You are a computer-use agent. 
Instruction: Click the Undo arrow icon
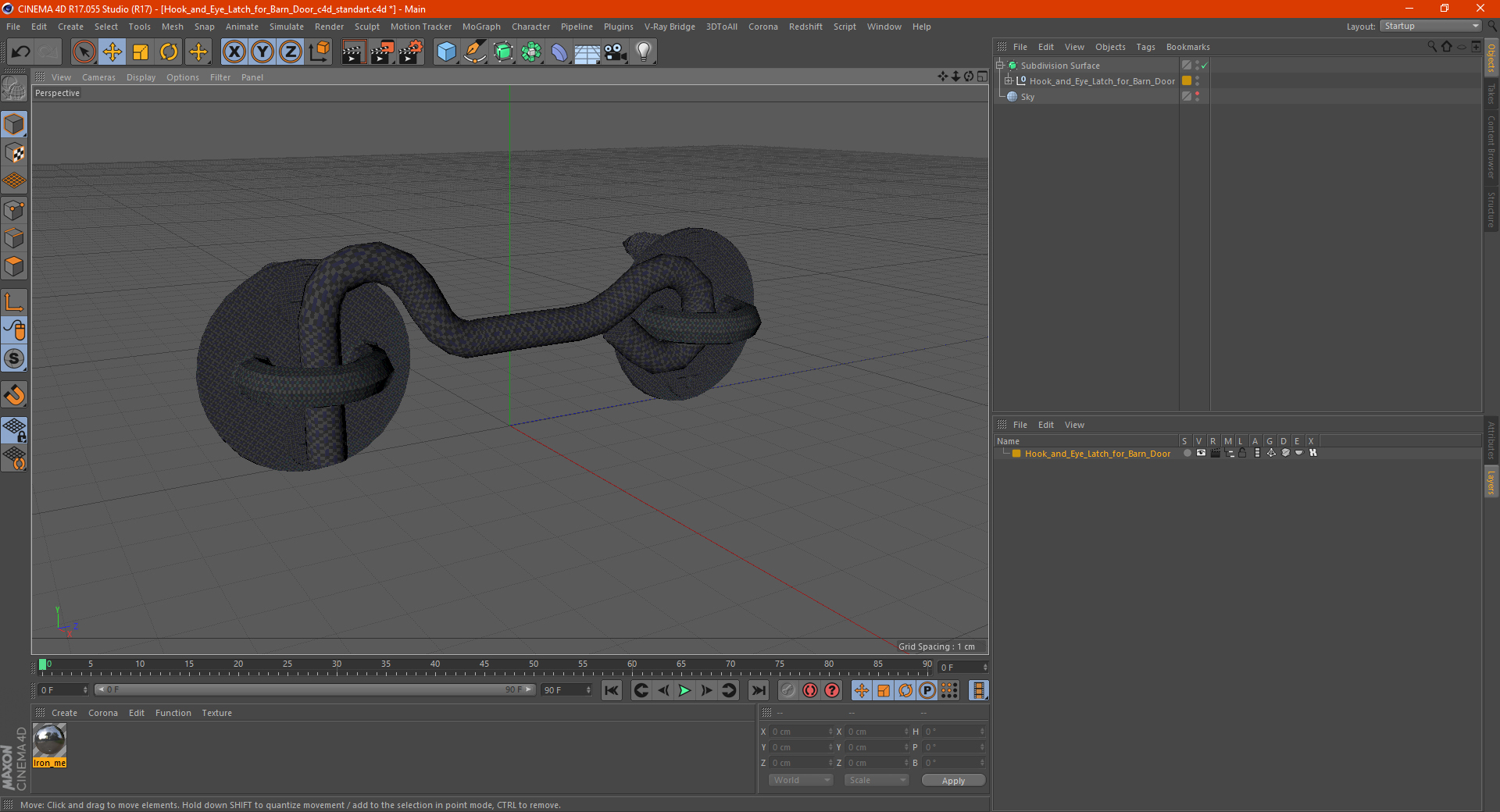[x=21, y=52]
